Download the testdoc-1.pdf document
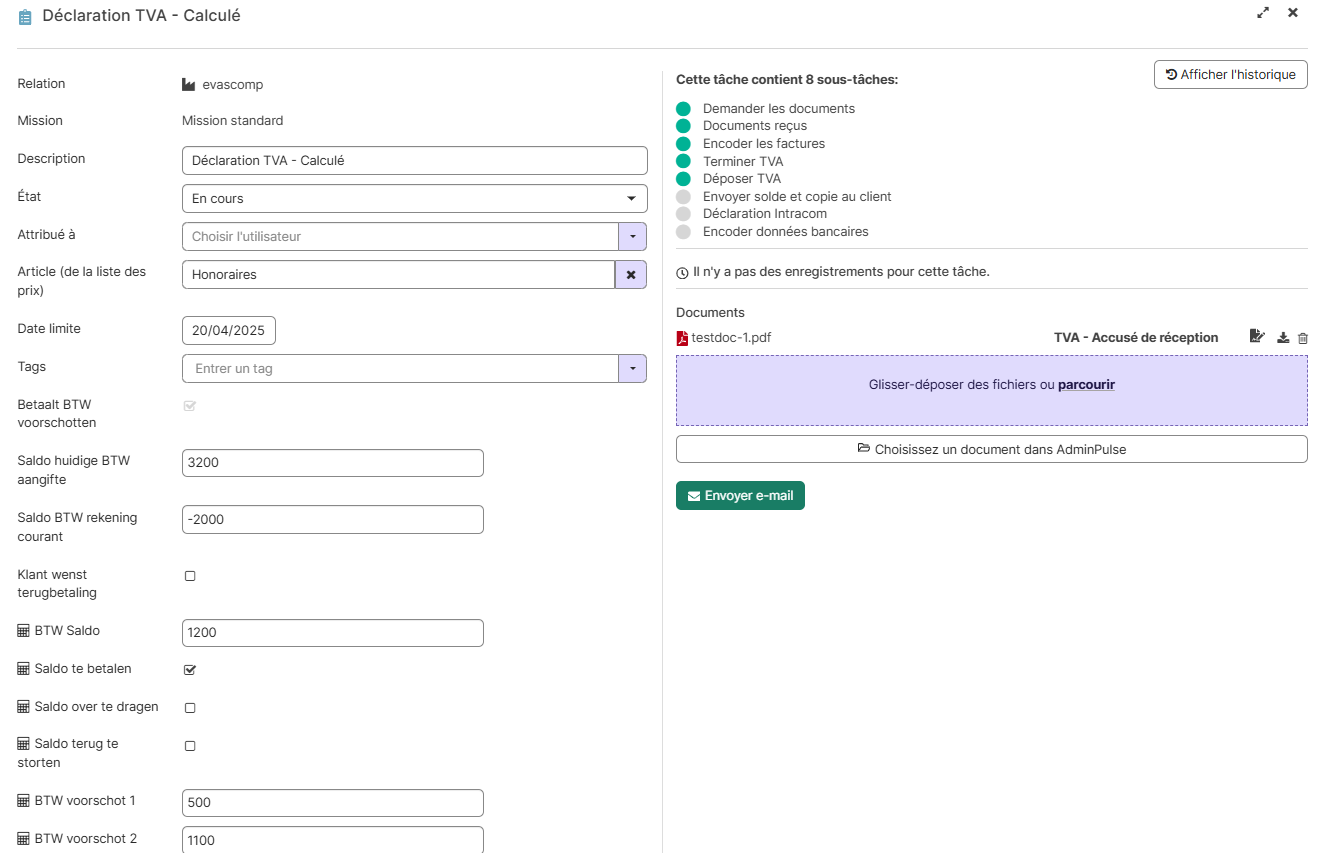Screen dimensions: 1323x853 tap(1283, 338)
